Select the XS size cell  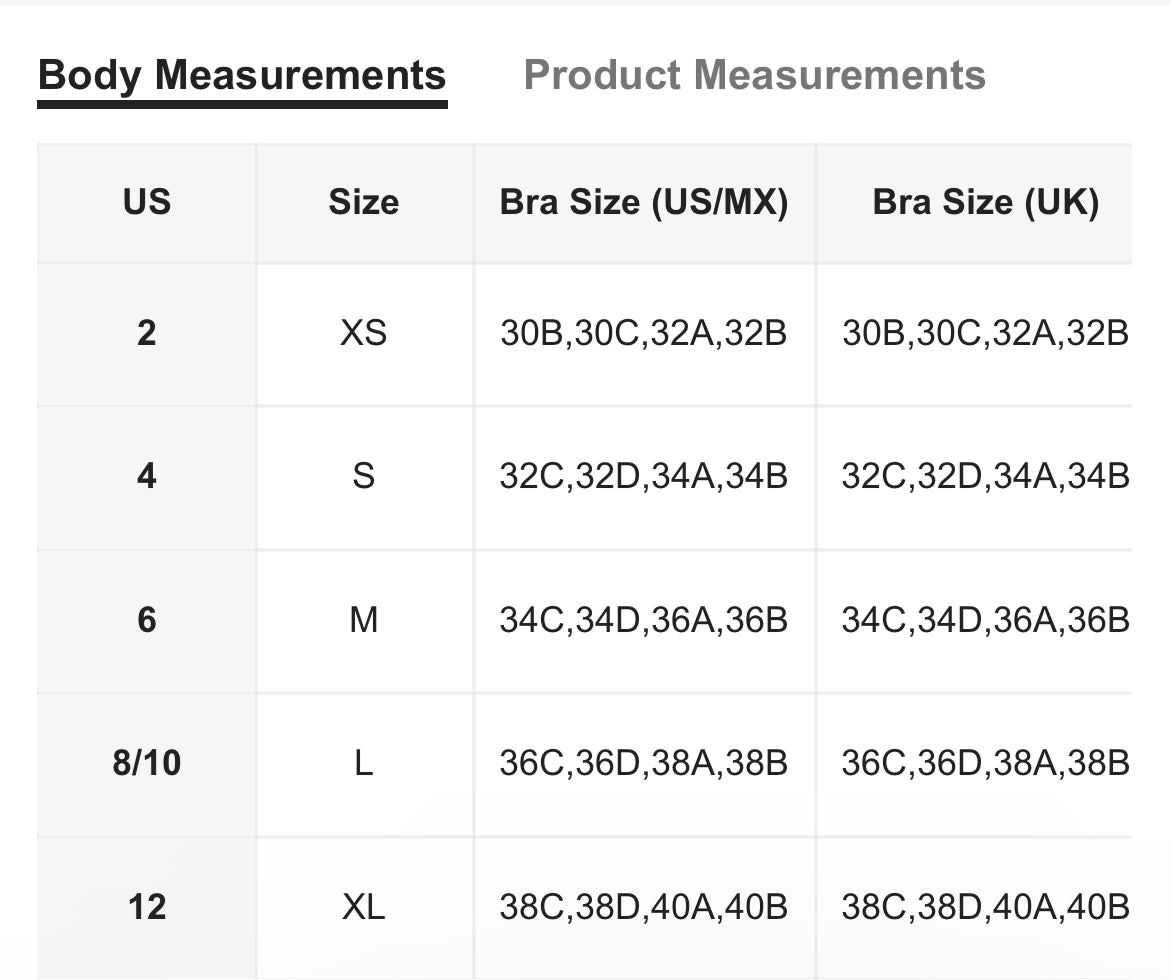pos(364,333)
